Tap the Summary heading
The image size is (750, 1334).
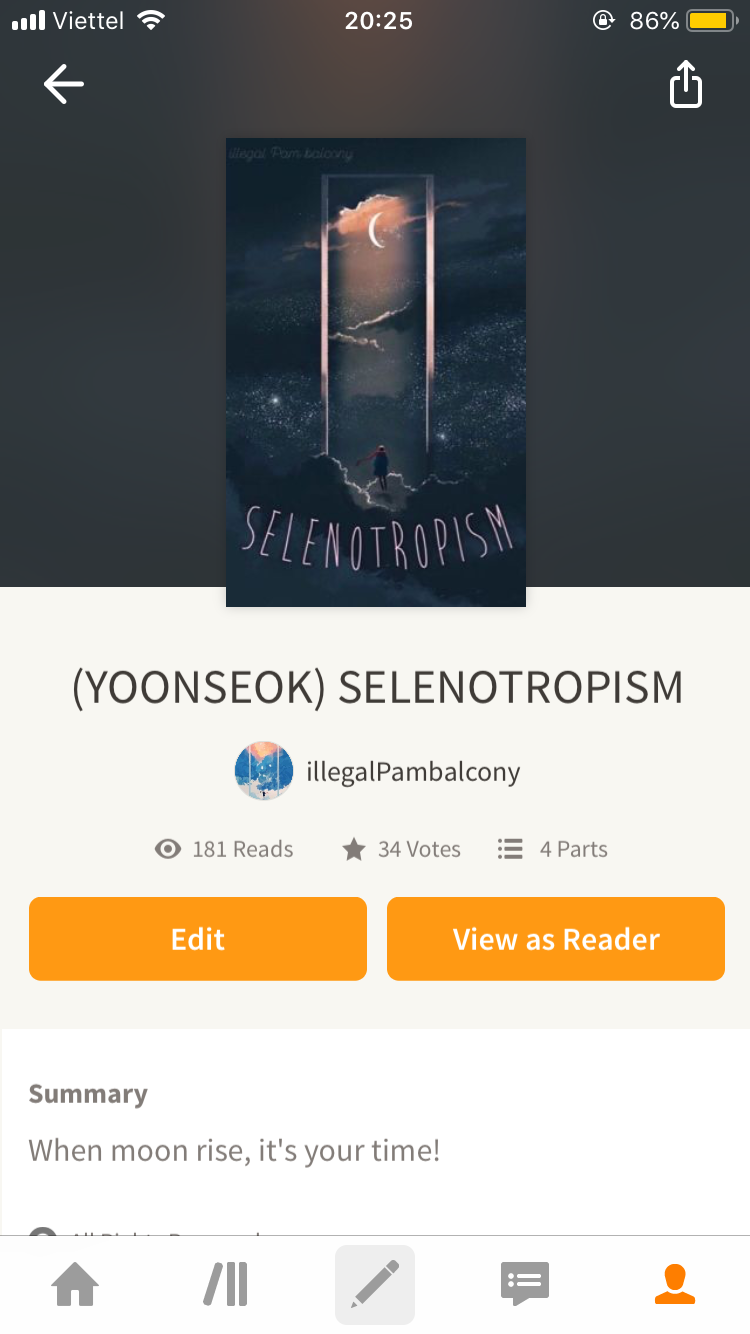point(88,1094)
